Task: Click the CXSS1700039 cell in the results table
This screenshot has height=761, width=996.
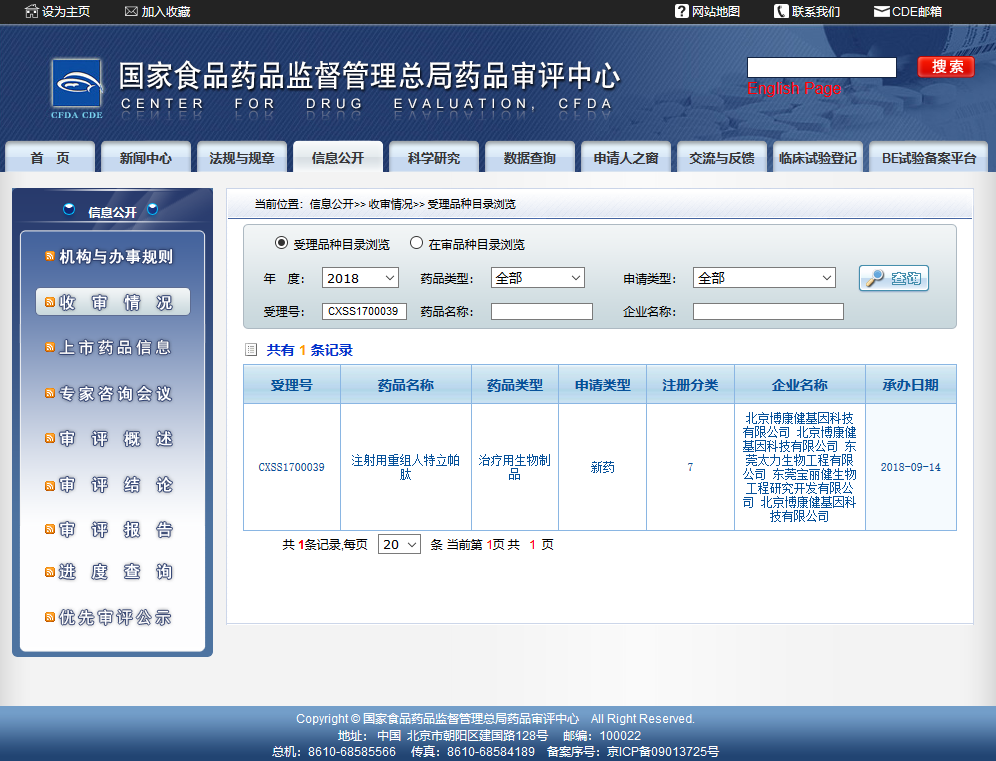Action: [291, 468]
